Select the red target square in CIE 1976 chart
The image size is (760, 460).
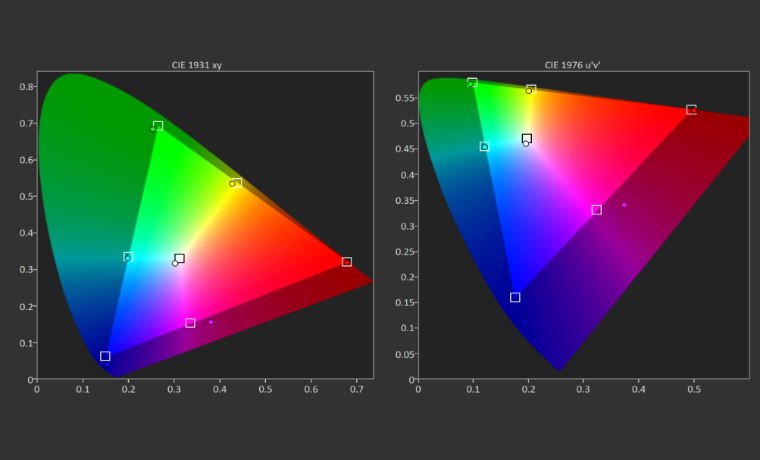coord(691,110)
